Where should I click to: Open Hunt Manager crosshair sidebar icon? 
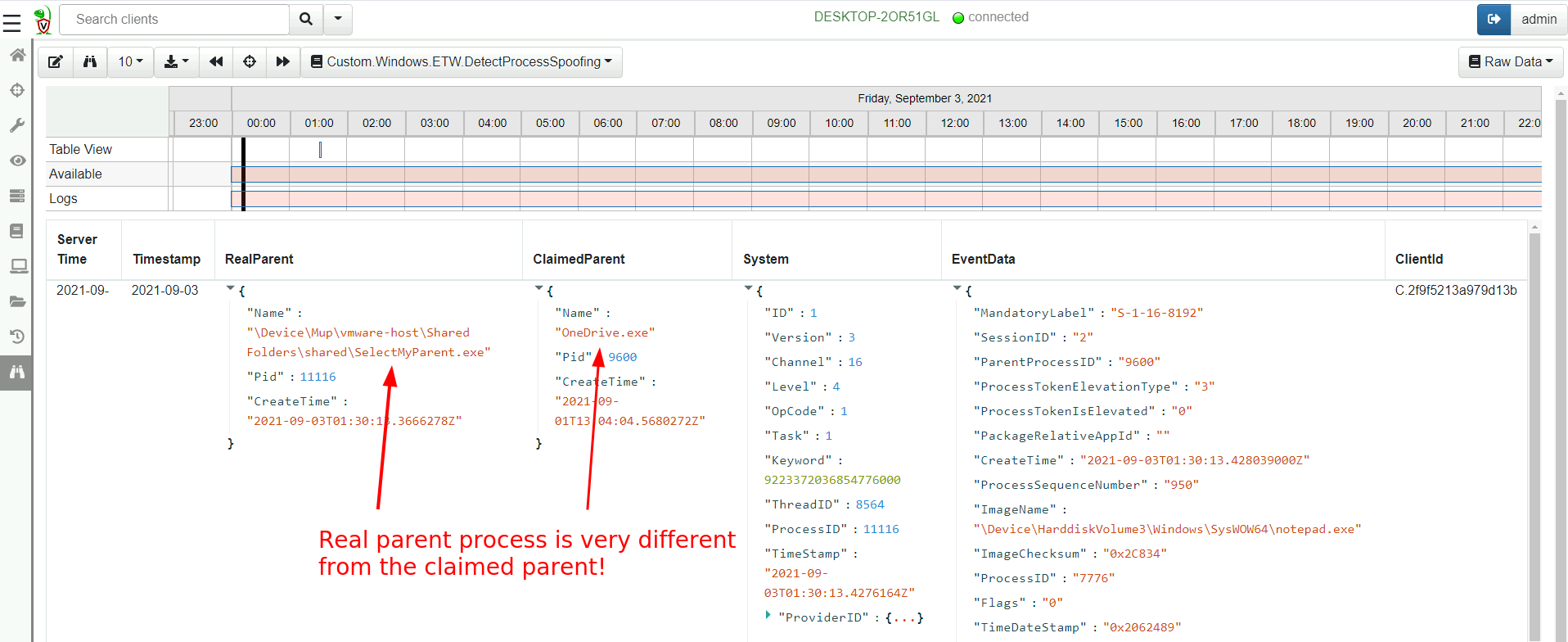pyautogui.click(x=17, y=90)
